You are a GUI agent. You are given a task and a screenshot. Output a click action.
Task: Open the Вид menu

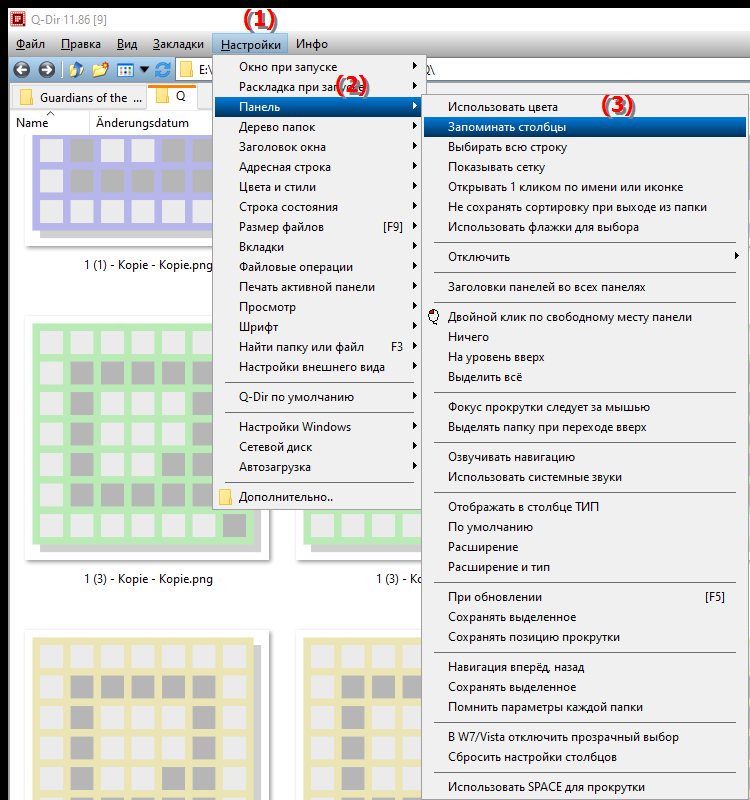point(127,44)
